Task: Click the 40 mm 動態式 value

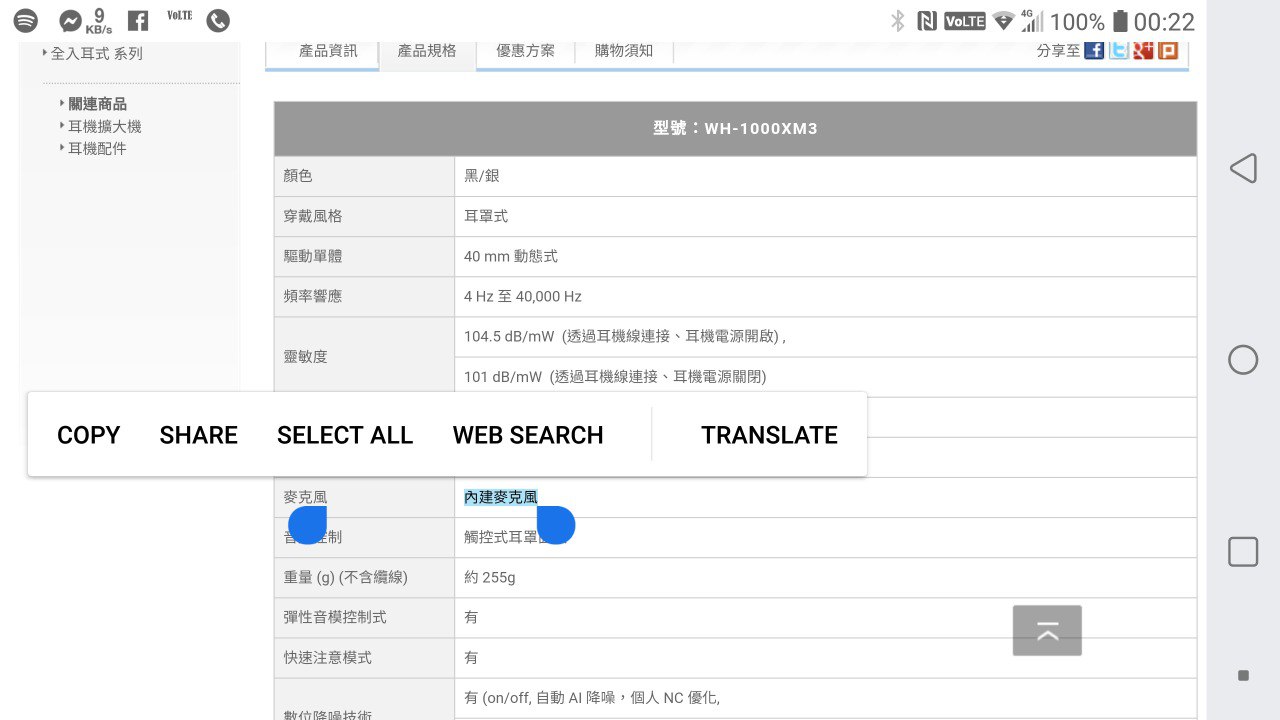Action: pyautogui.click(x=511, y=256)
